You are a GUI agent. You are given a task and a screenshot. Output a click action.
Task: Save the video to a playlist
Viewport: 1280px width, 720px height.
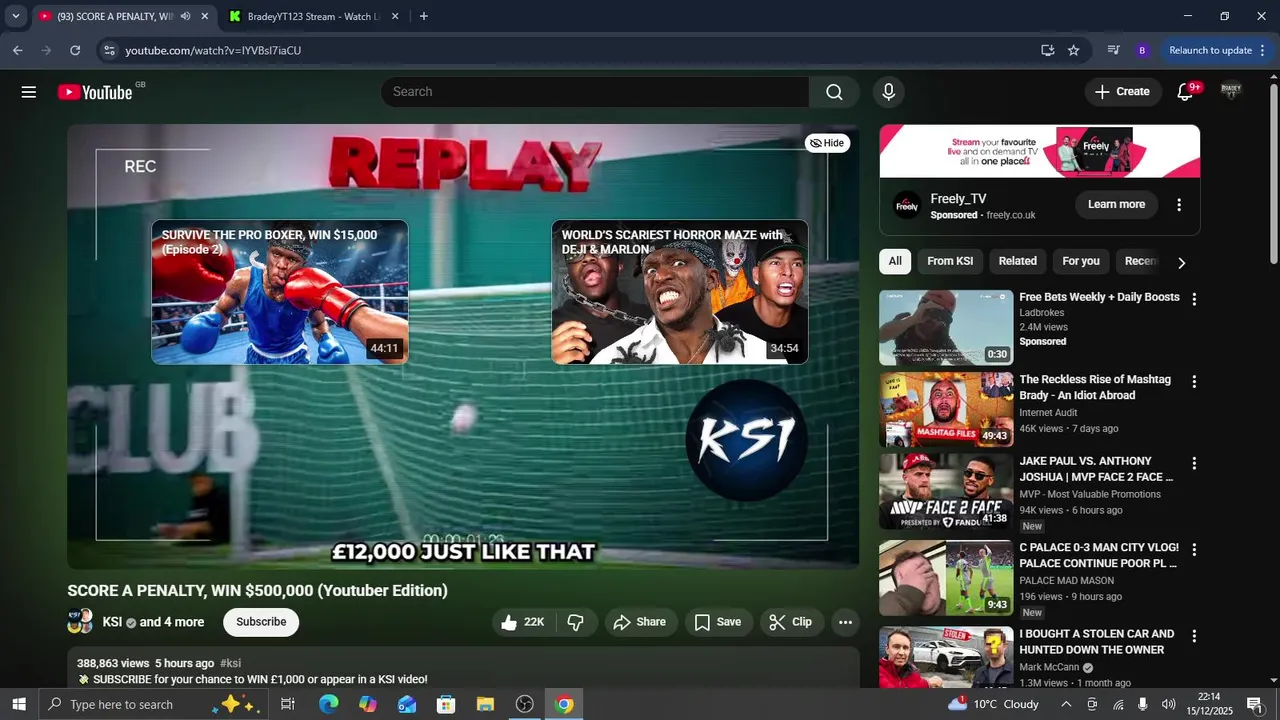pos(718,622)
